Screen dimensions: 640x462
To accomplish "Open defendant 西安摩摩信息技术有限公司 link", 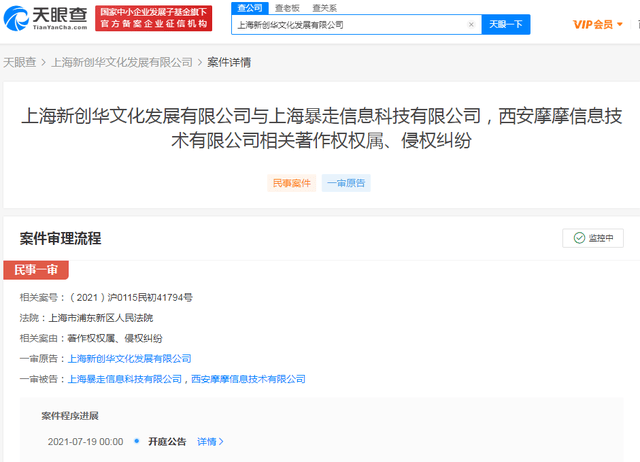I will 248,379.
